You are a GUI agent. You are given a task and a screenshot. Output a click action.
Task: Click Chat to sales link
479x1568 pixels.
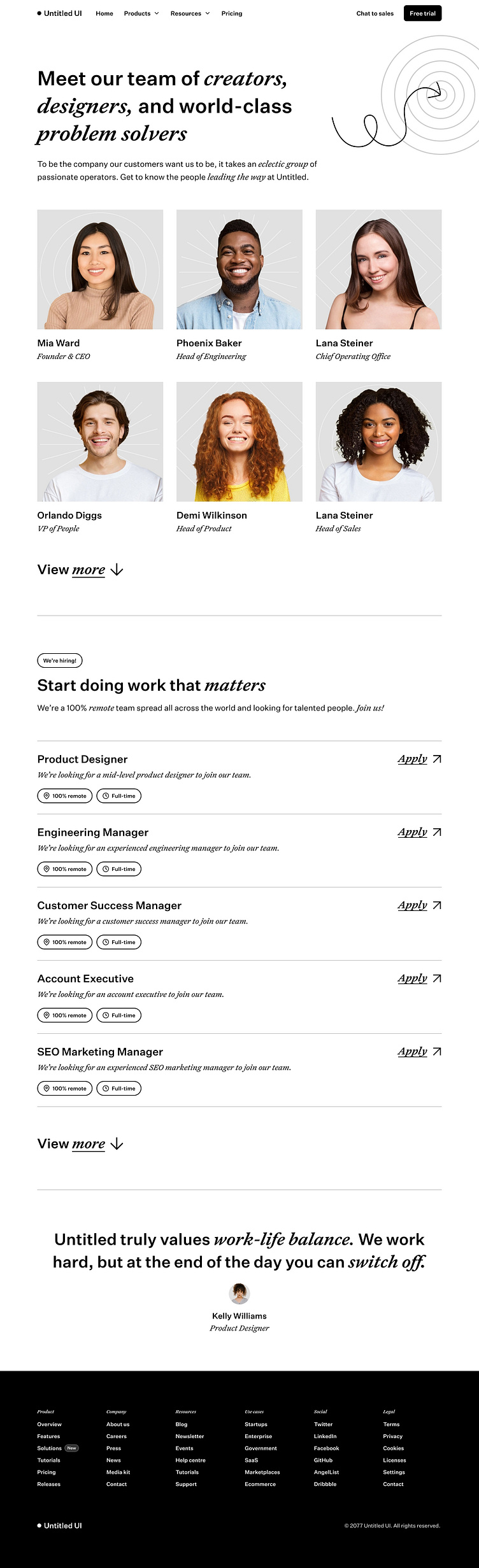[375, 13]
